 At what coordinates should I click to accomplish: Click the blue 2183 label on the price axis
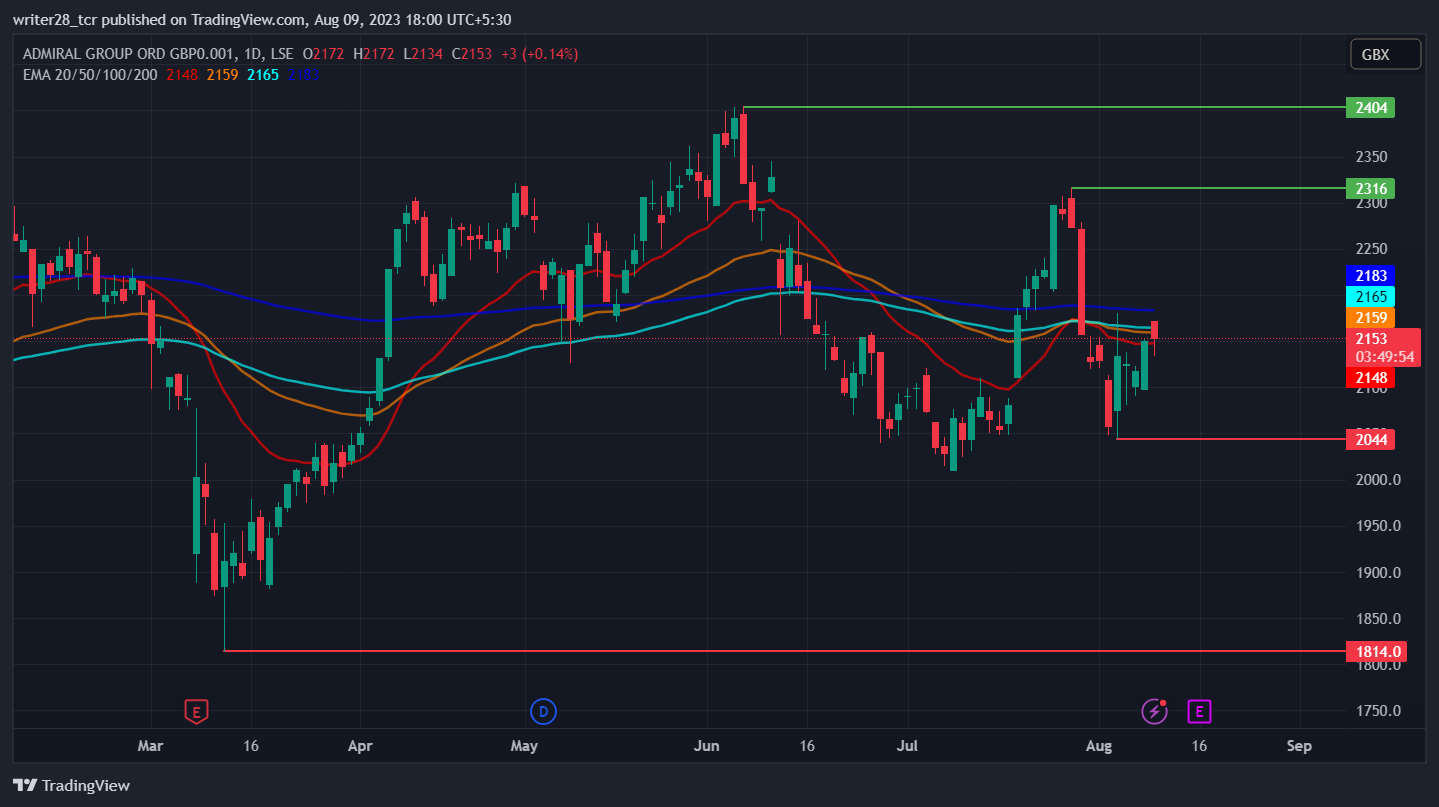(x=1370, y=275)
